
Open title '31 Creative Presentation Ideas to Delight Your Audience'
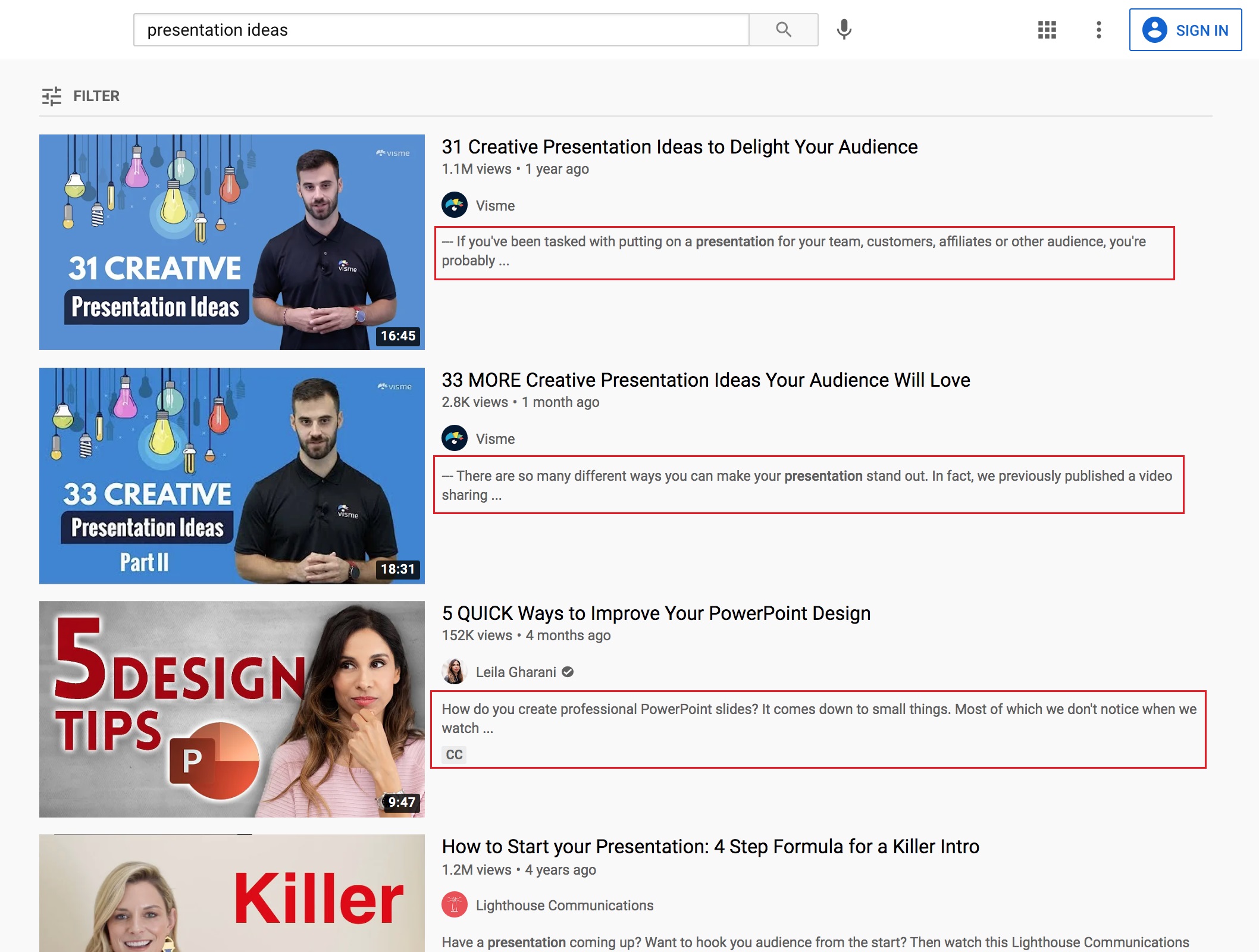[679, 146]
